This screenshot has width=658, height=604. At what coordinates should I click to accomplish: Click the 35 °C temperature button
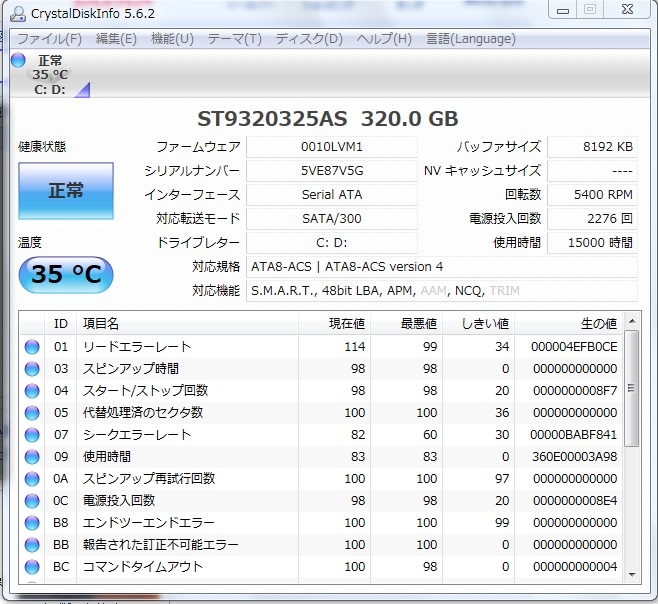coord(66,275)
